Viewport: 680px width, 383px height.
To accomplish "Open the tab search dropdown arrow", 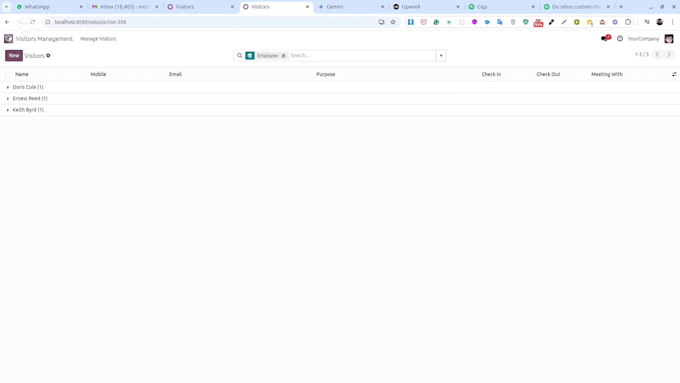I will (6, 7).
